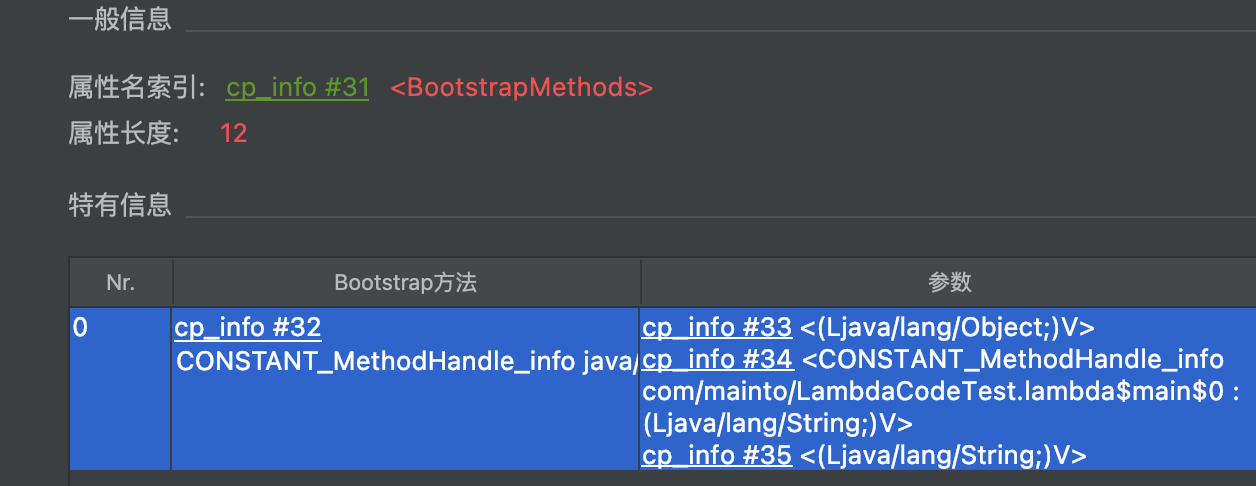Open the cp_info #31 attribute name link
Image resolution: width=1256 pixels, height=486 pixels.
298,88
